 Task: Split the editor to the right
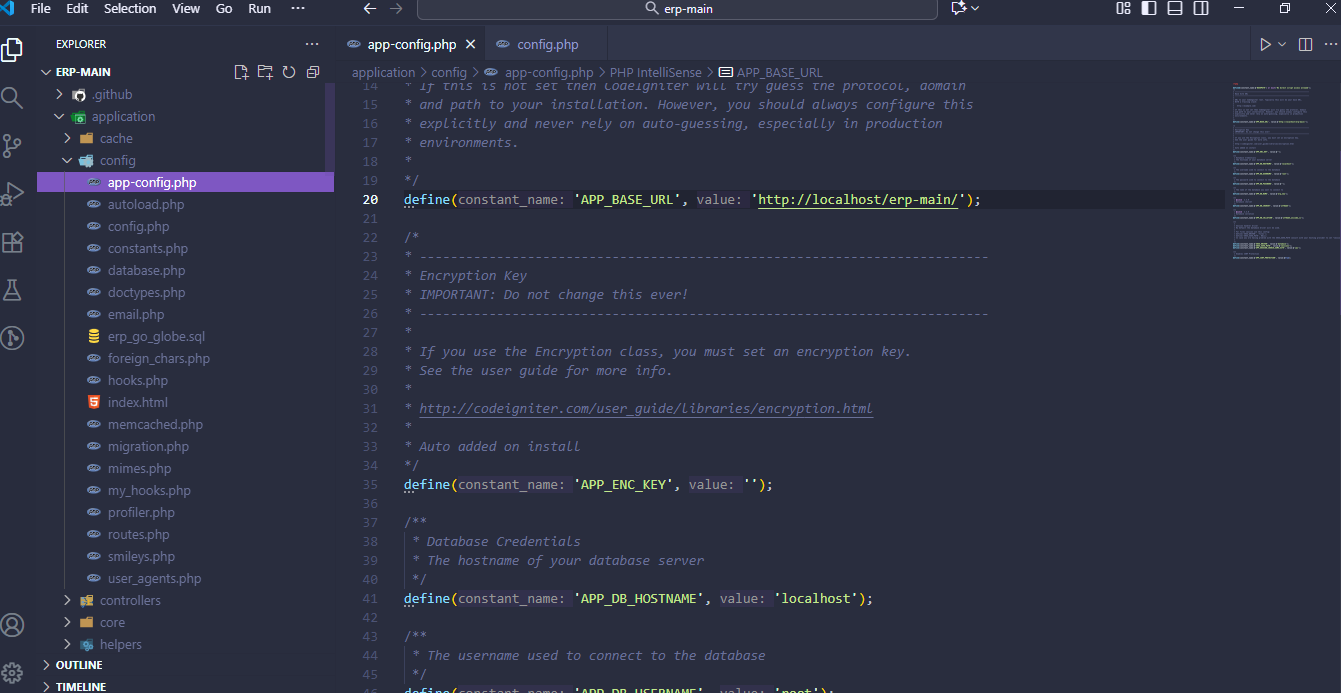tap(1305, 44)
